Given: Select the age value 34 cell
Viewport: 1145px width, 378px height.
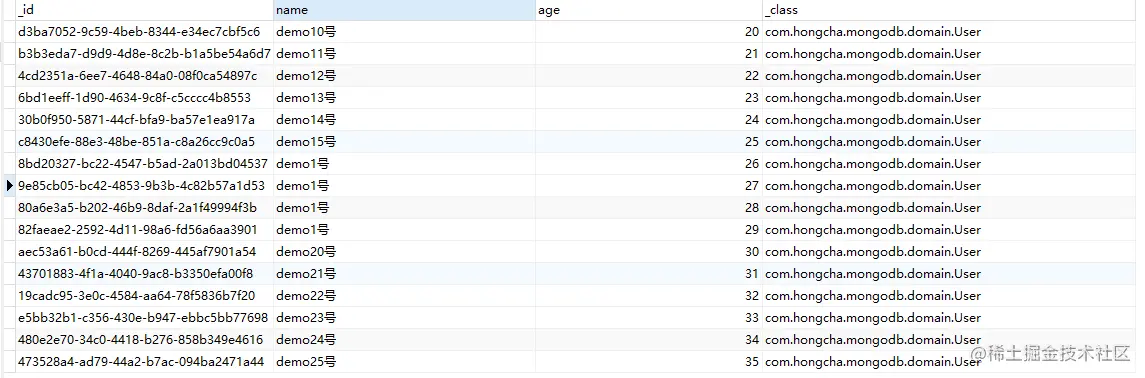Looking at the screenshot, I should pyautogui.click(x=648, y=339).
